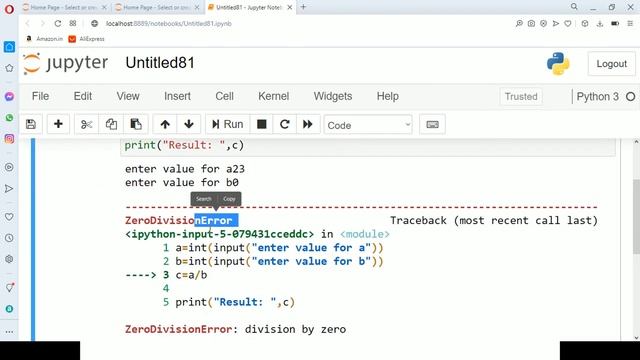Open the File menu
Image resolution: width=640 pixels, height=360 pixels.
[40, 96]
